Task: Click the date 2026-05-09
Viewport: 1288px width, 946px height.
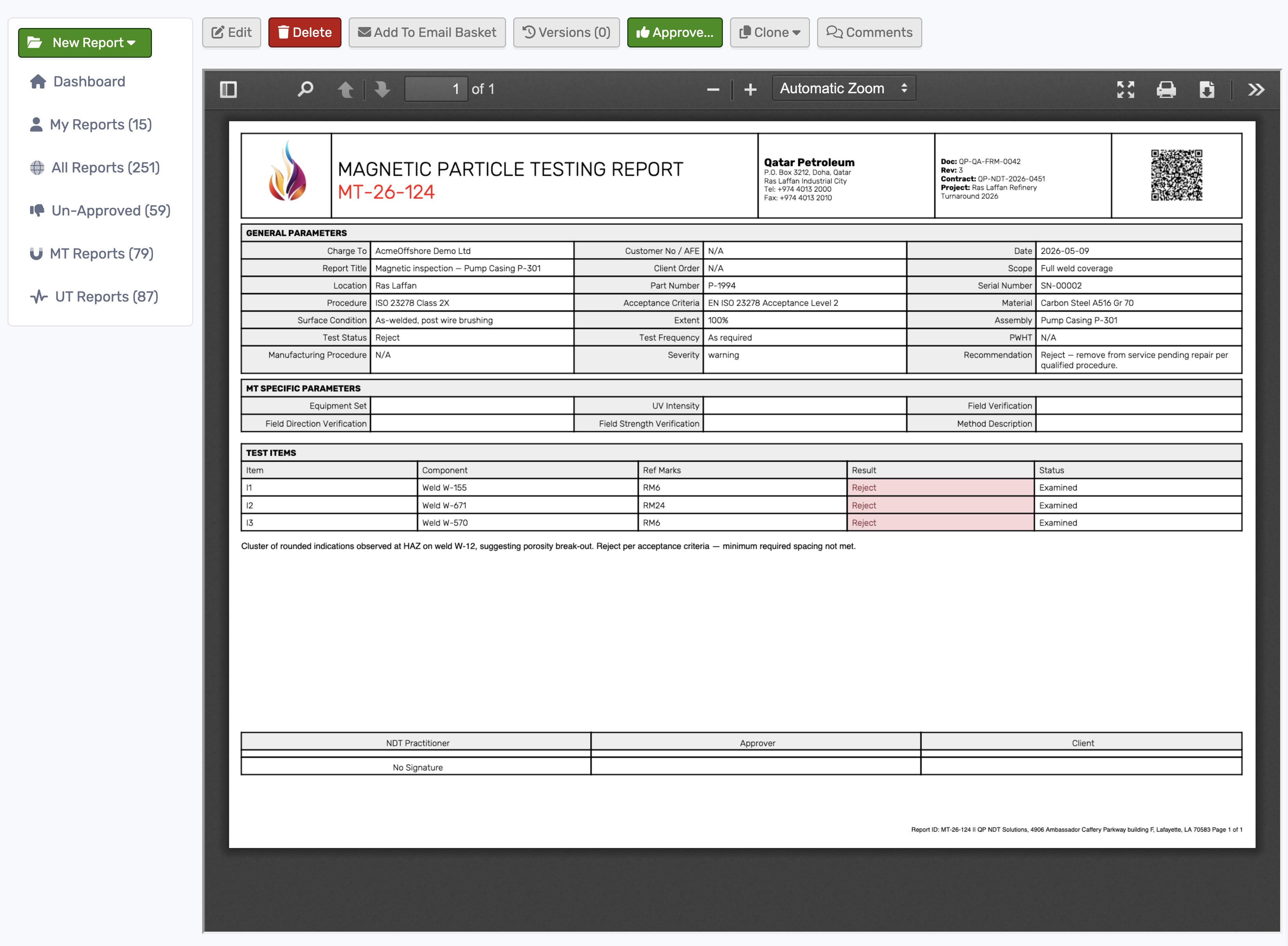Action: pos(1064,251)
